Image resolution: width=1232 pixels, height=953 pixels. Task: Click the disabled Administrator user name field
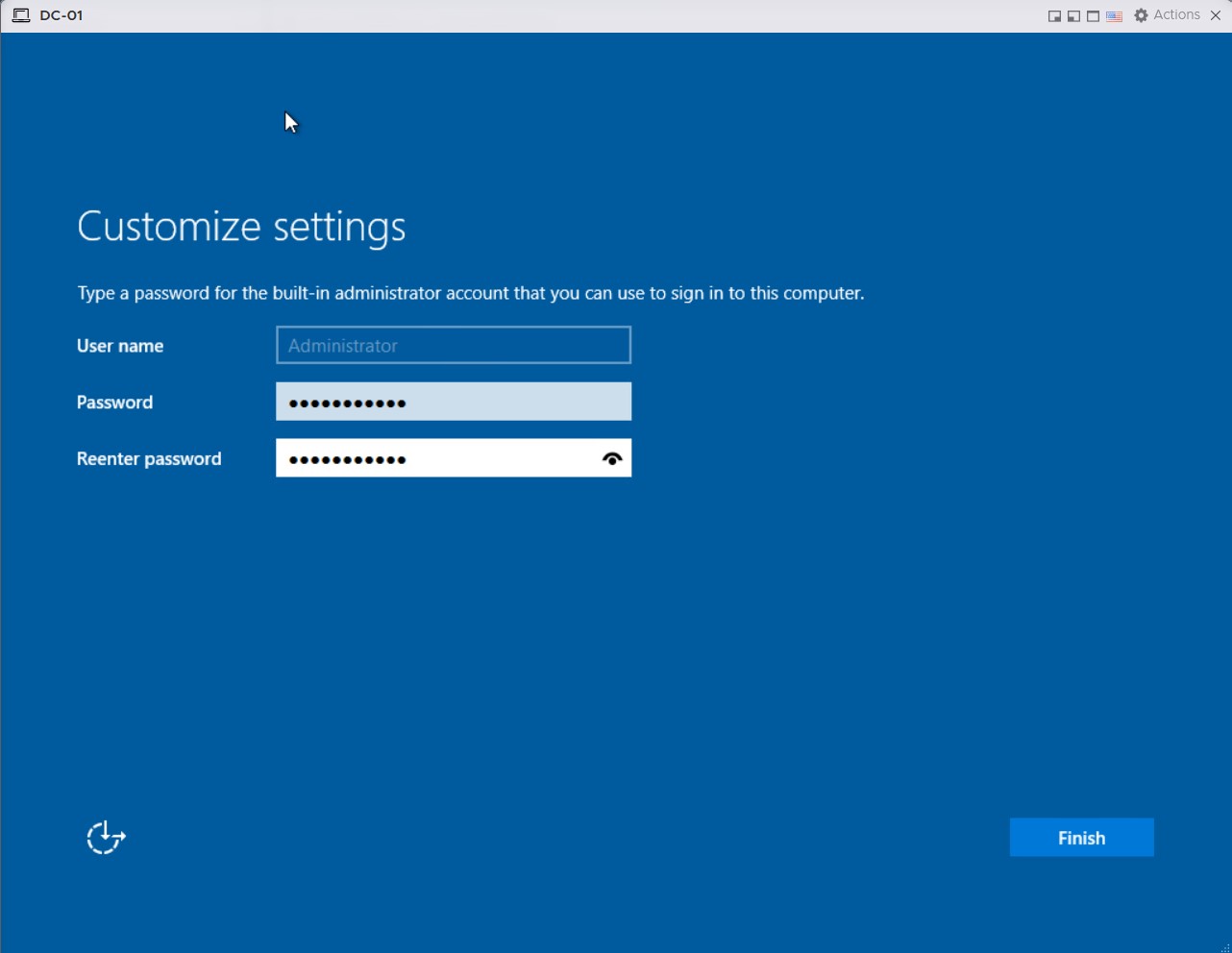(453, 345)
